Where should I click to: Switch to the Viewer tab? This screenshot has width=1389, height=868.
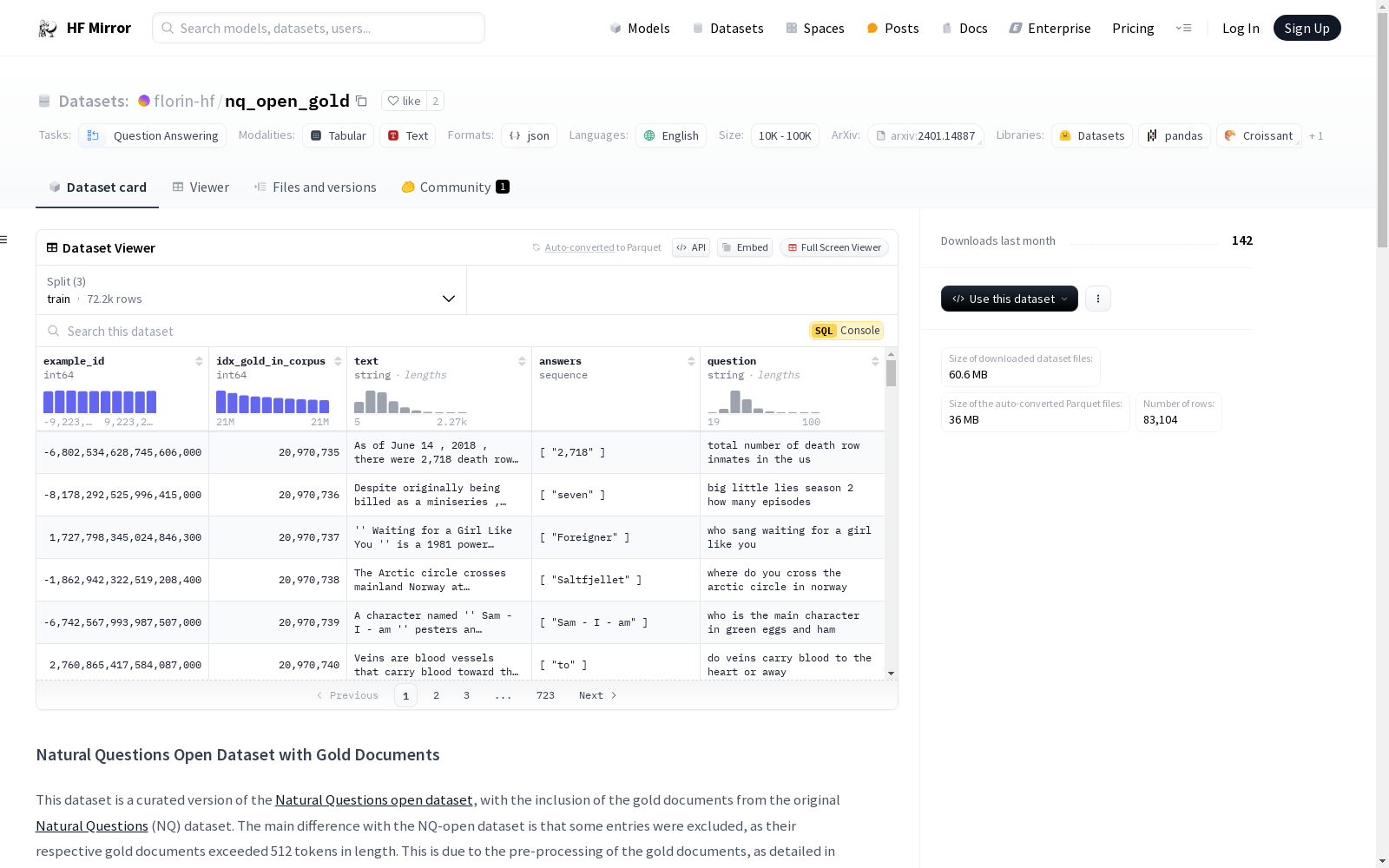click(x=201, y=187)
